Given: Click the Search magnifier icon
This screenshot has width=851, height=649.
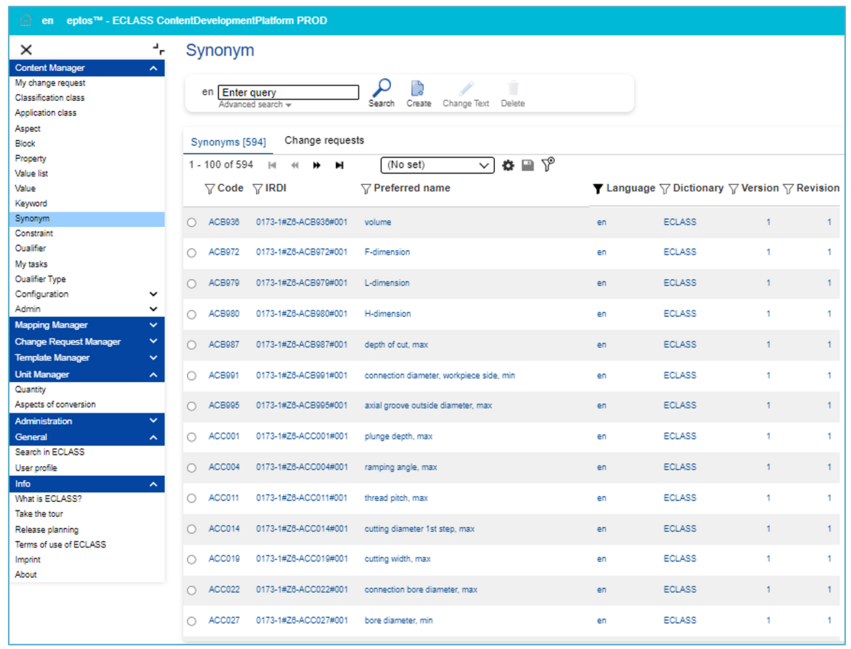Looking at the screenshot, I should (381, 89).
